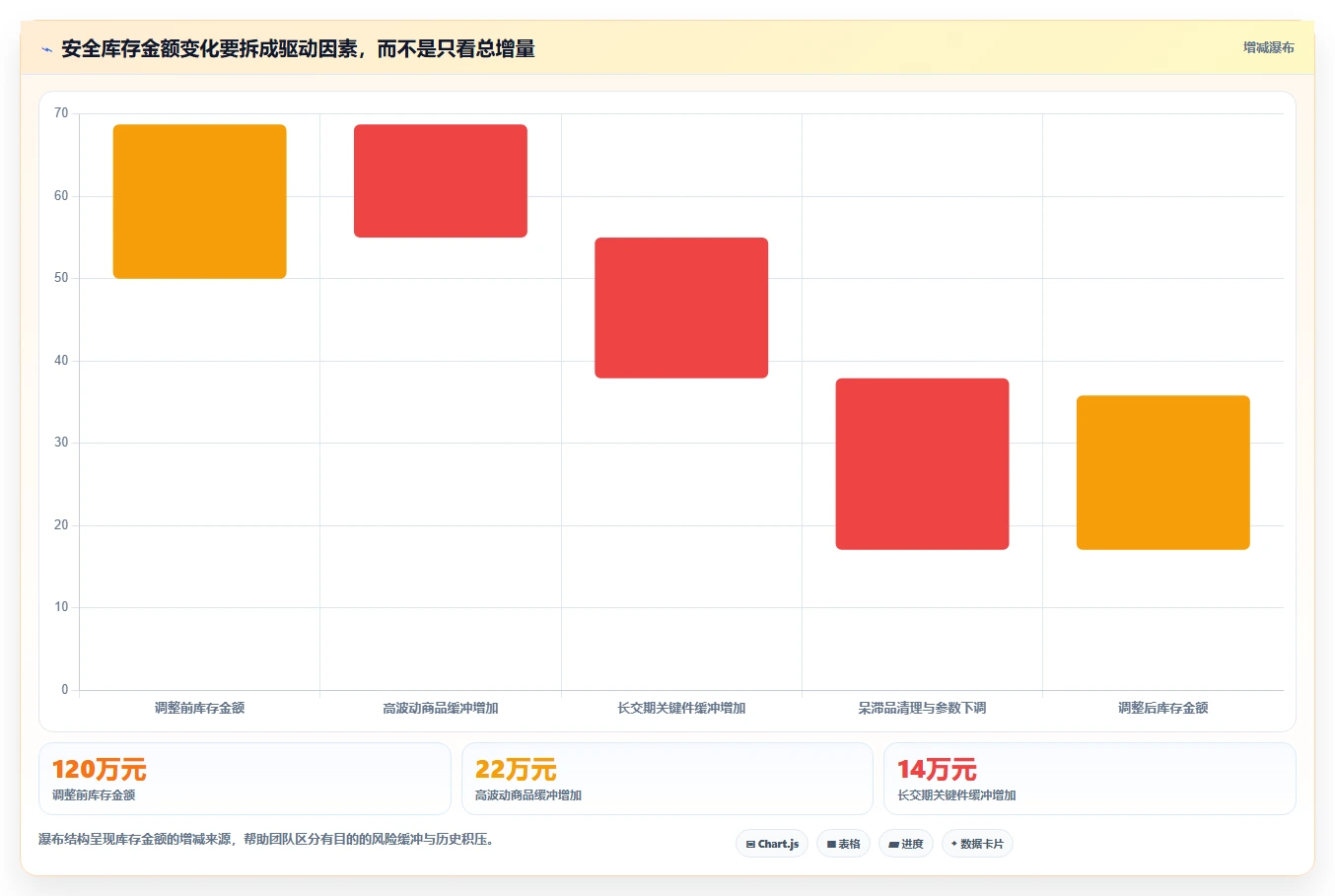This screenshot has width=1335, height=896.
Task: Click the y-axis value 60
Action: click(61, 196)
